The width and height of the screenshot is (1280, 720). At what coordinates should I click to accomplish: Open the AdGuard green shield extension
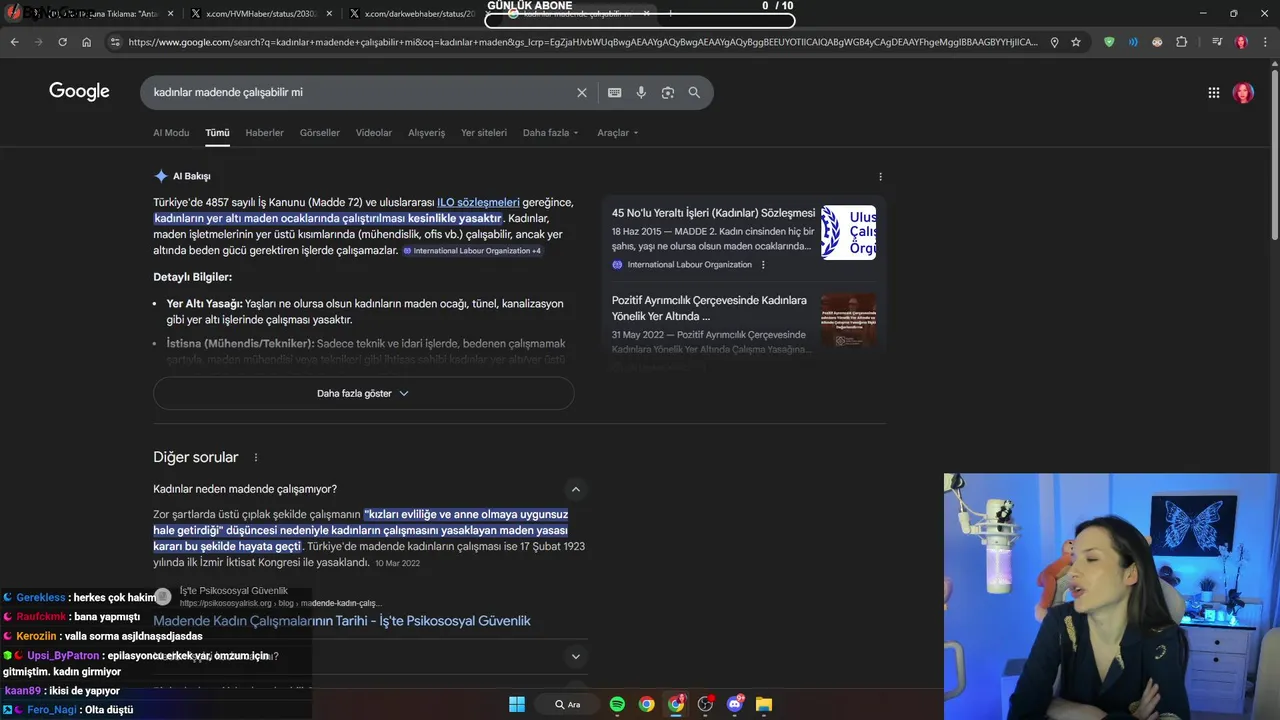1109,42
